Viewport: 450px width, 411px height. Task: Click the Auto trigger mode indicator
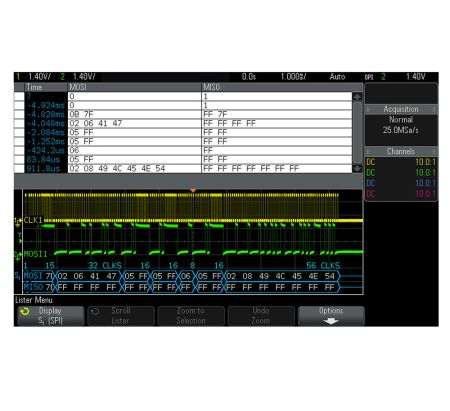(x=337, y=77)
